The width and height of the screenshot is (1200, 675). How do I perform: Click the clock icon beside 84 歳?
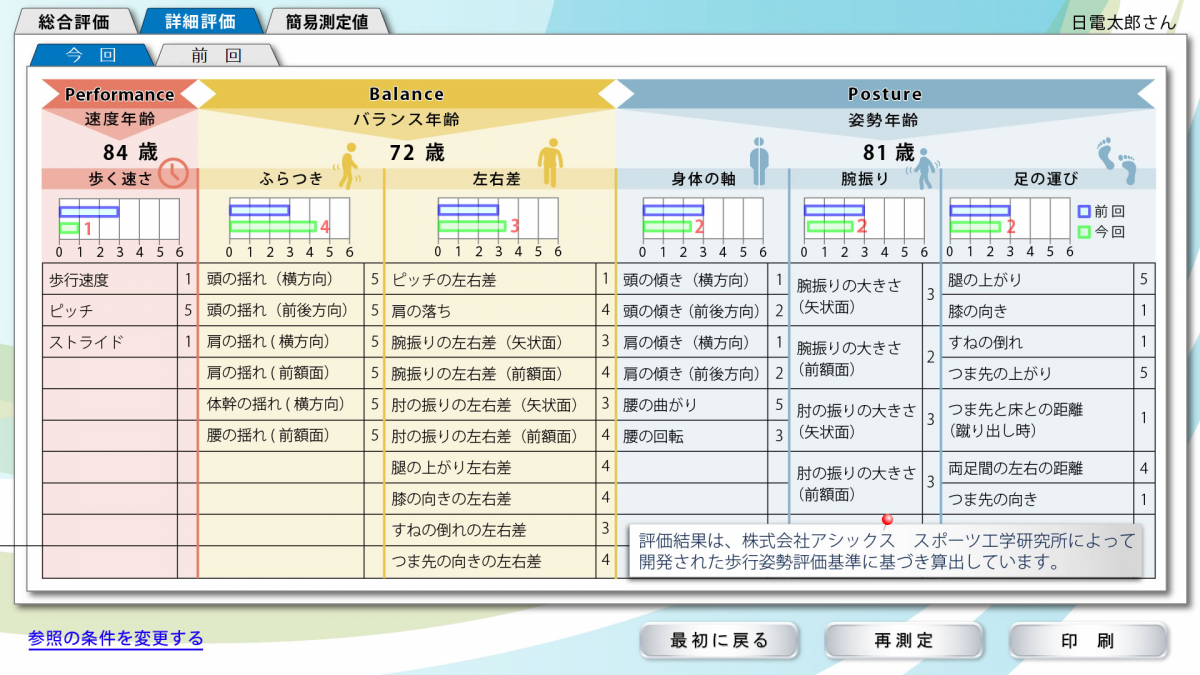(174, 173)
